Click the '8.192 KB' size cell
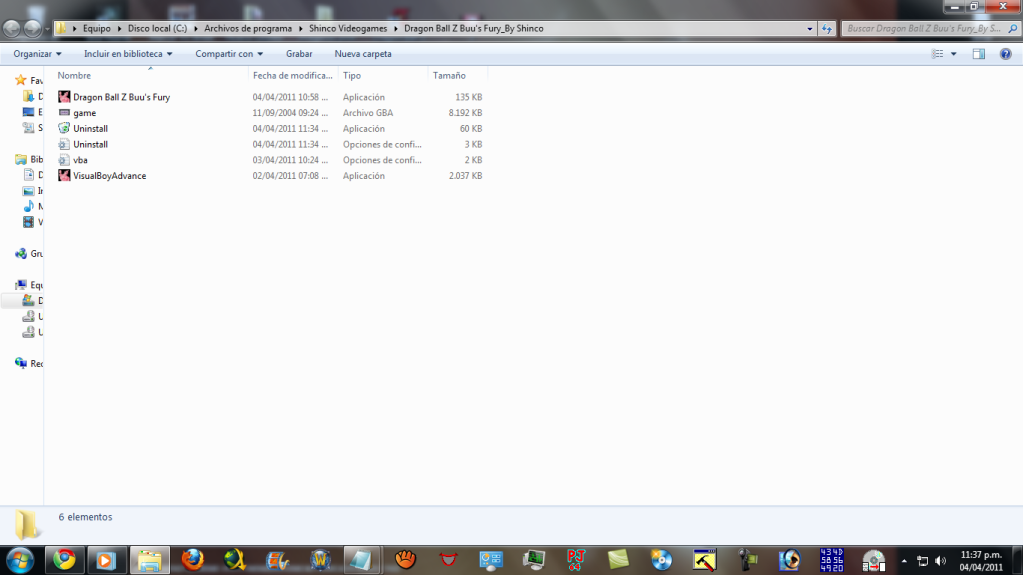 point(465,113)
